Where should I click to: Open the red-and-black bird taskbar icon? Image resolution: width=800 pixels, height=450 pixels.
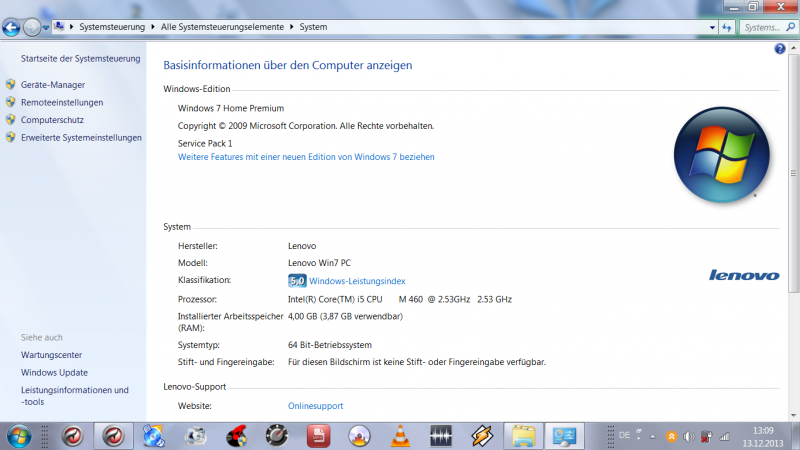tap(236, 437)
